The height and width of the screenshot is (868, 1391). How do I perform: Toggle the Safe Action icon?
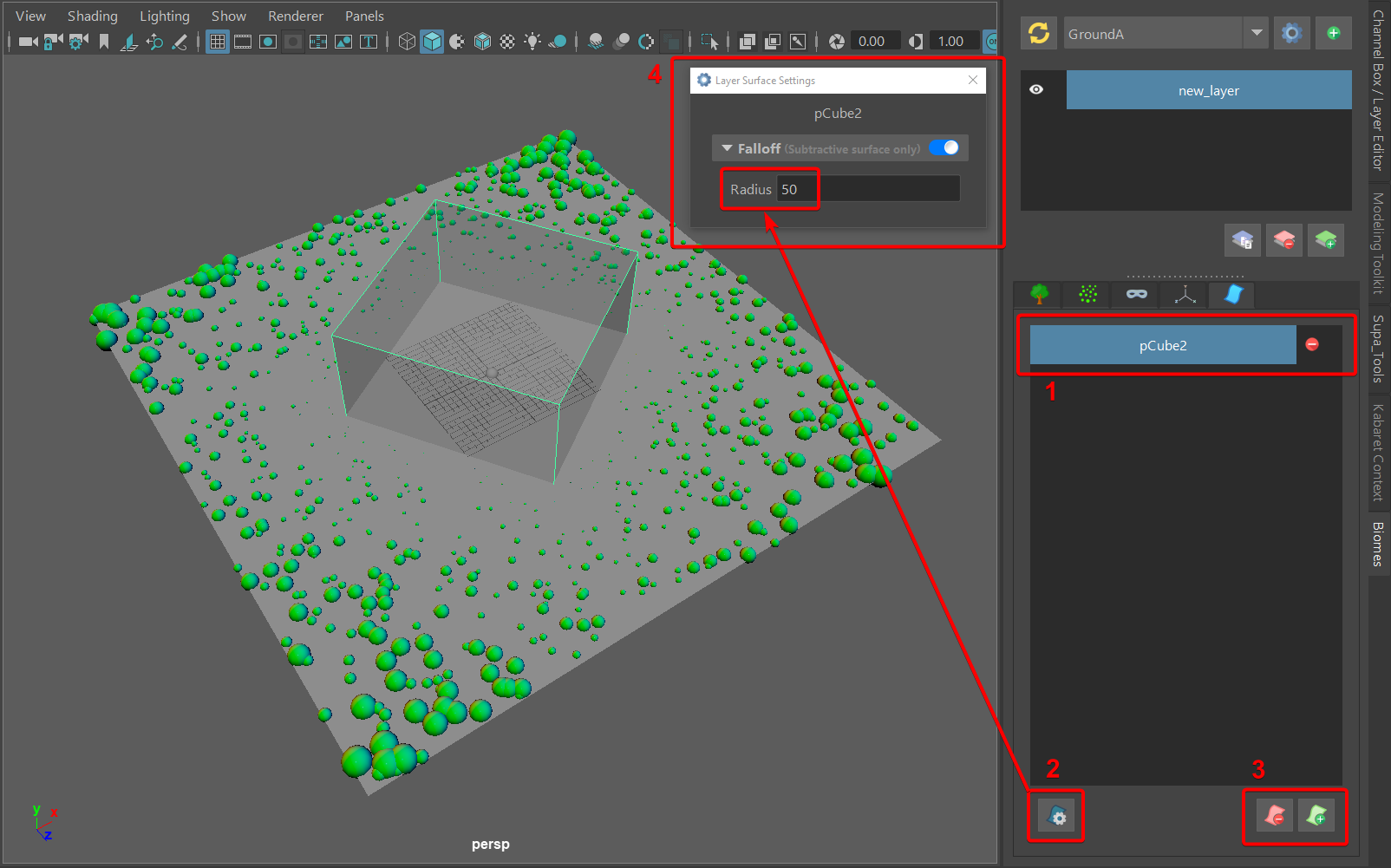click(343, 41)
